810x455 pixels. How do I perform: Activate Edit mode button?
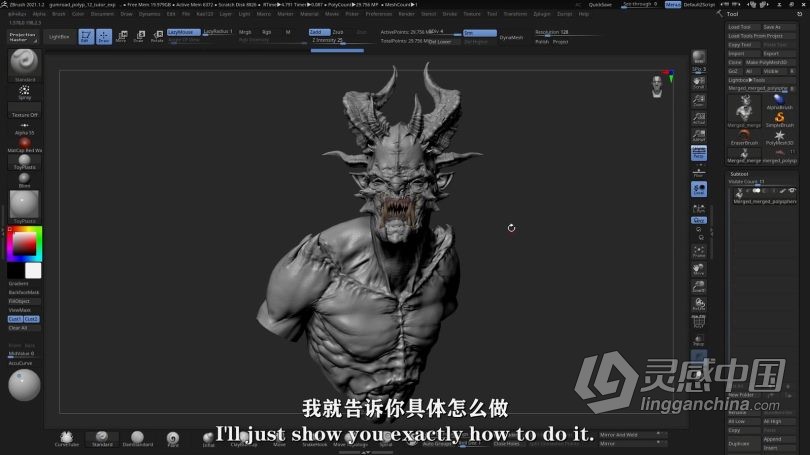point(86,36)
